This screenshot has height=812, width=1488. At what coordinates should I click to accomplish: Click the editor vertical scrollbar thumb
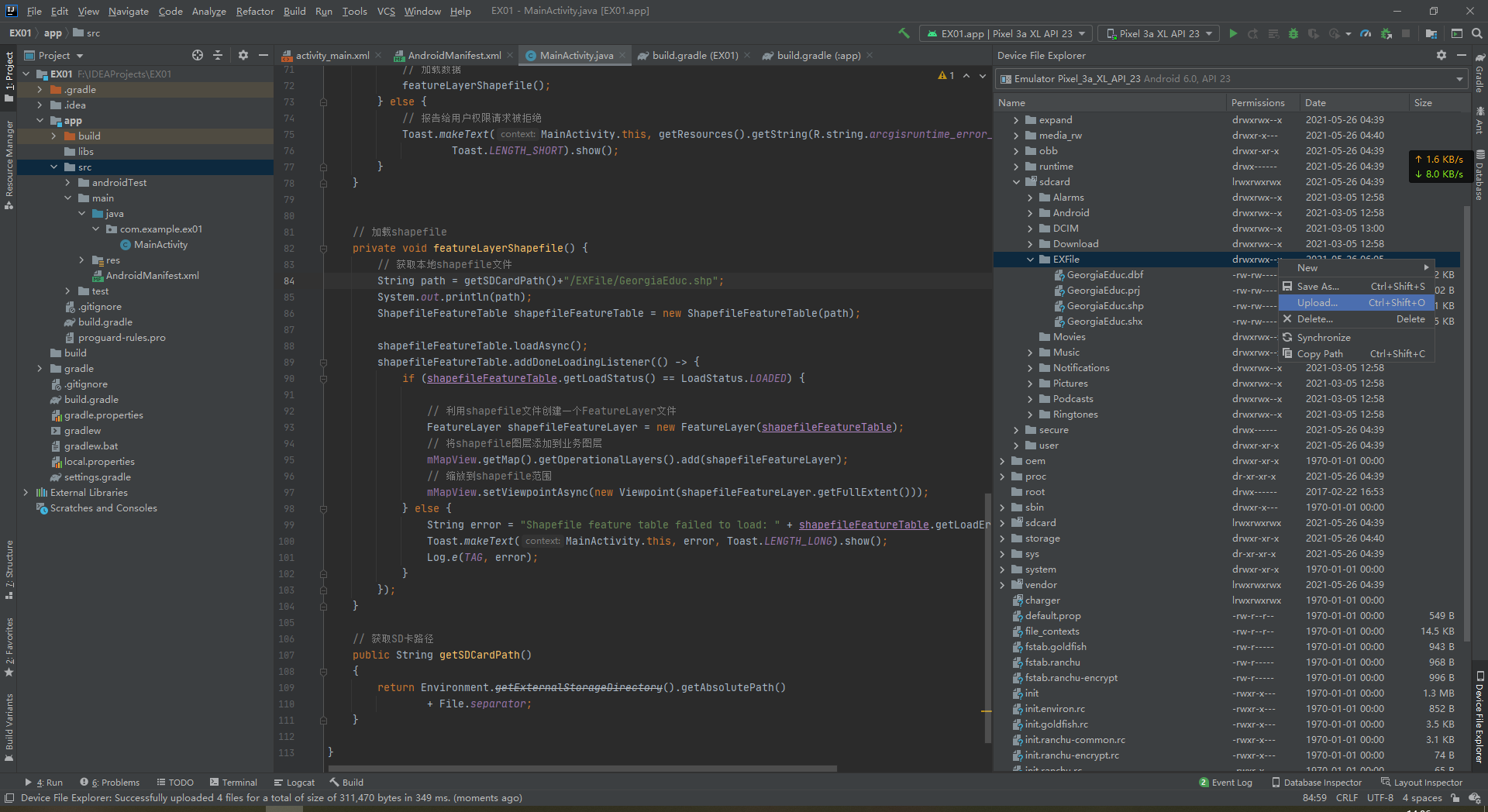coord(987,617)
